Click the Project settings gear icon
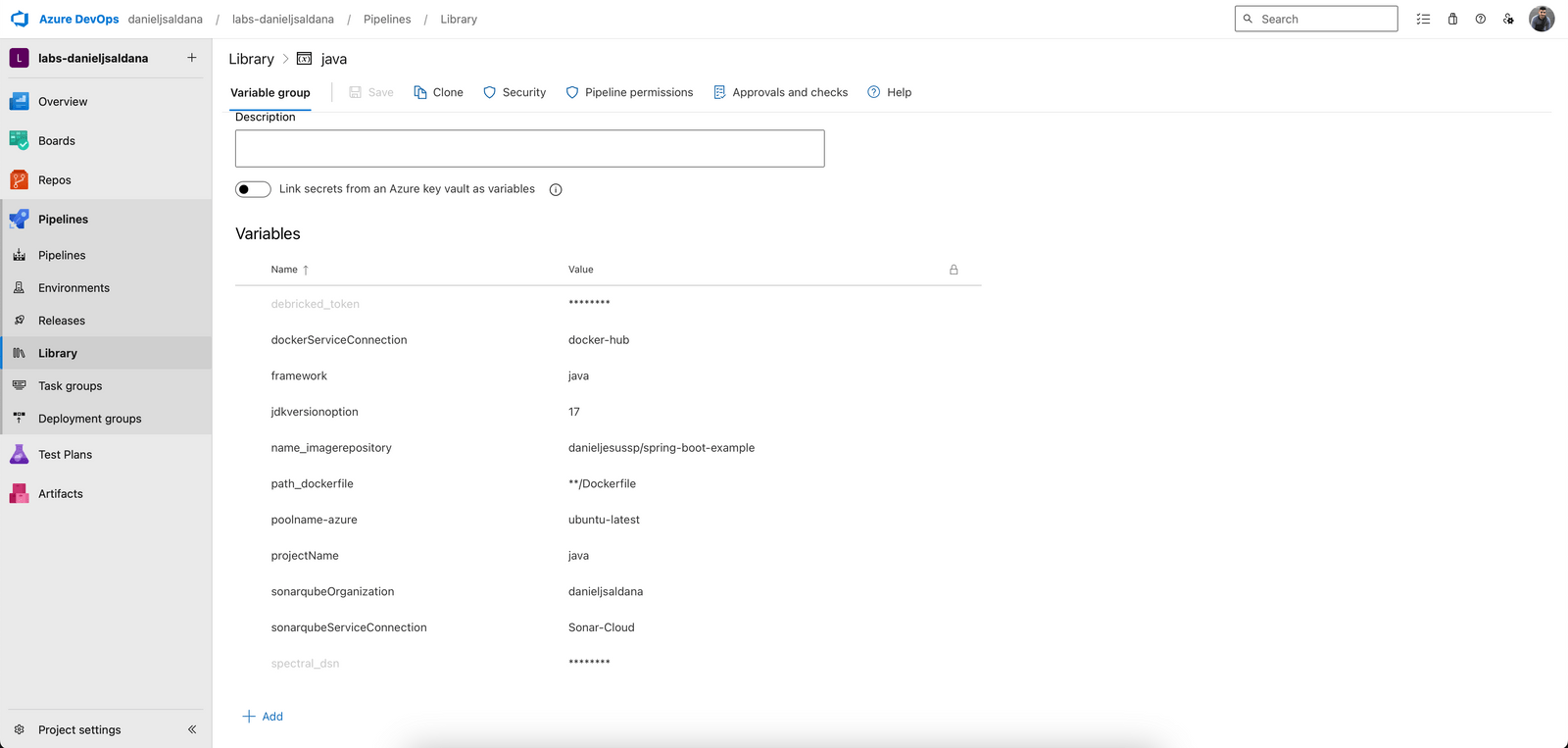1568x748 pixels. tap(19, 729)
